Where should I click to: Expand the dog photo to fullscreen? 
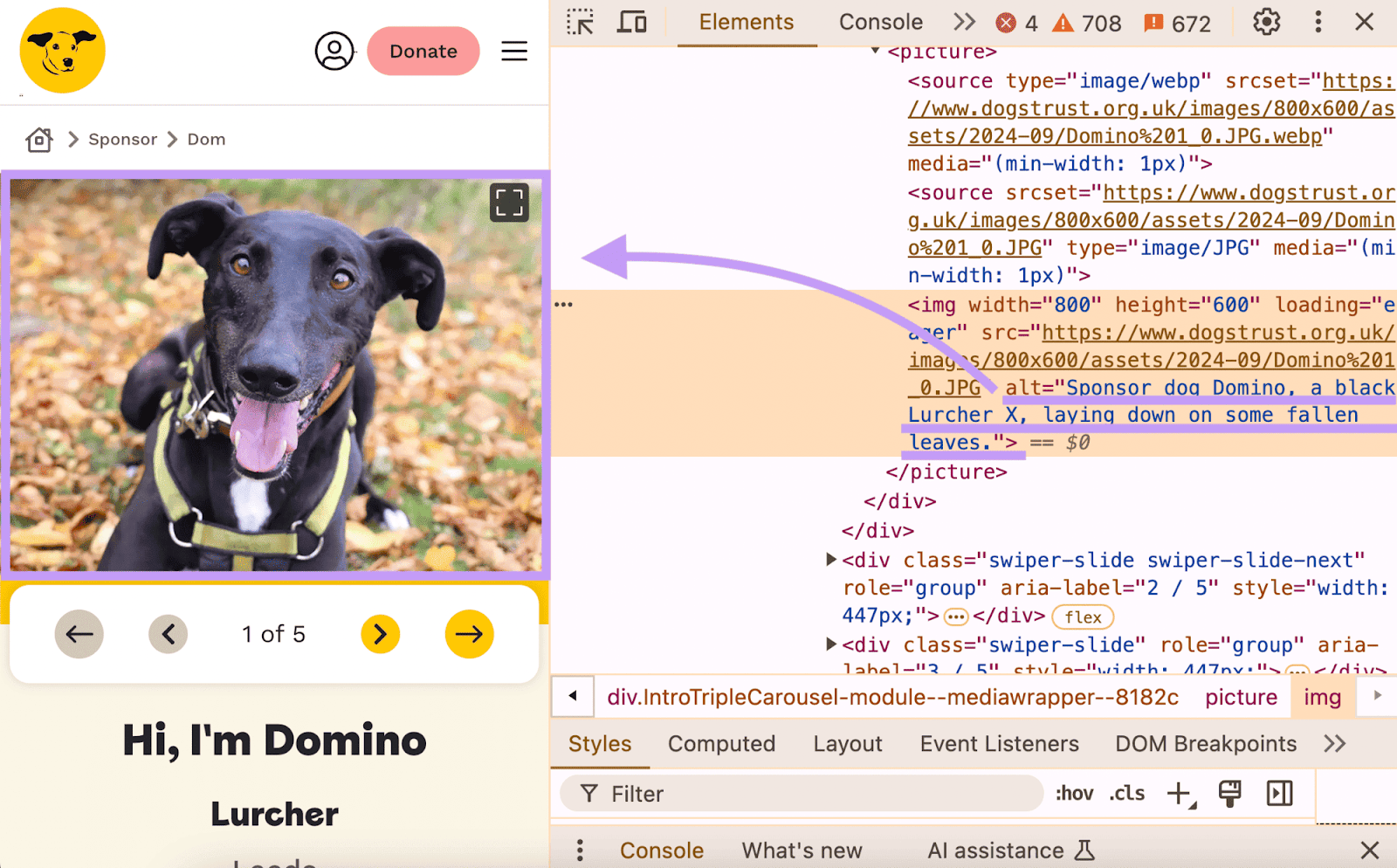509,202
